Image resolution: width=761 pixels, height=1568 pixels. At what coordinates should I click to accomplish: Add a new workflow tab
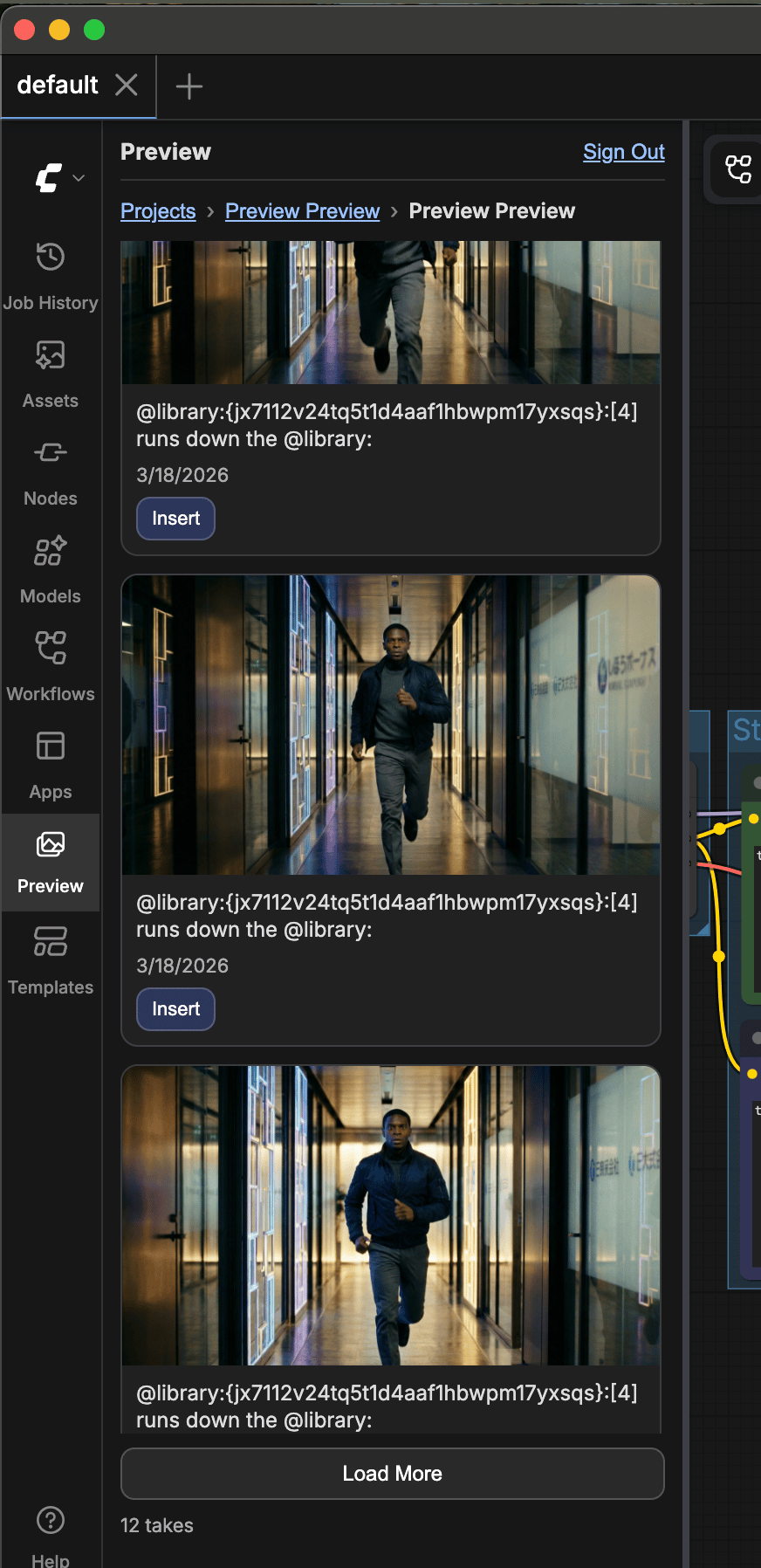coord(189,86)
